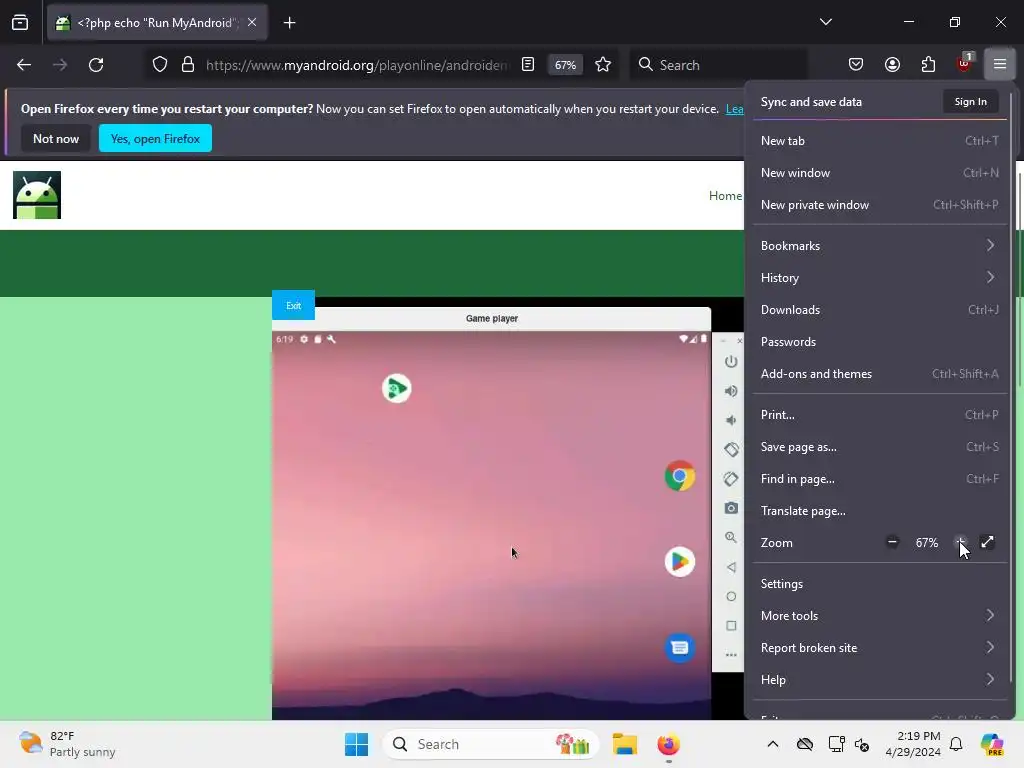Tap the emulator home circle button

tap(731, 596)
